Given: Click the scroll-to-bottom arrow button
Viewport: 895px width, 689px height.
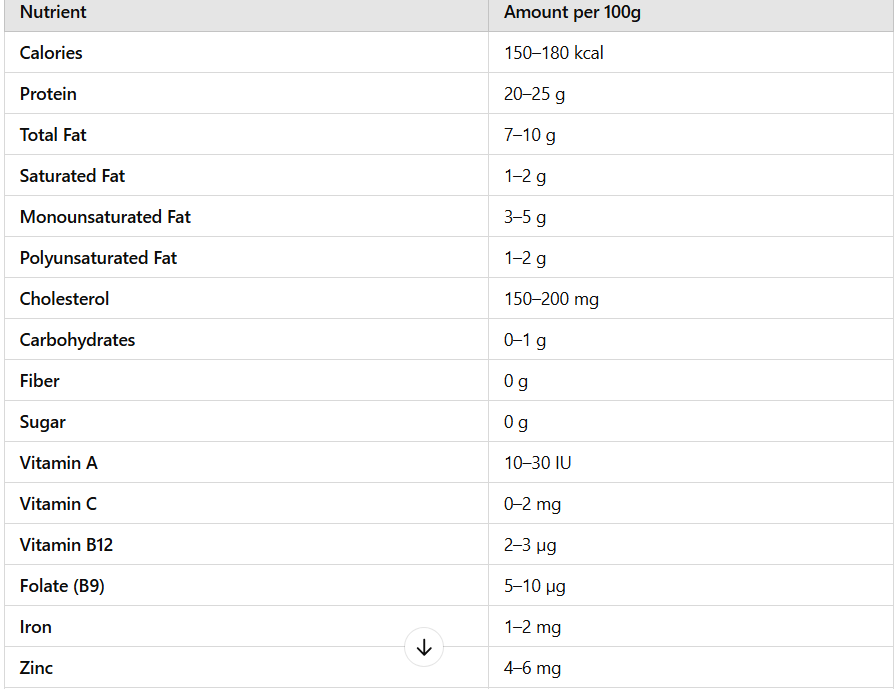Looking at the screenshot, I should (424, 647).
